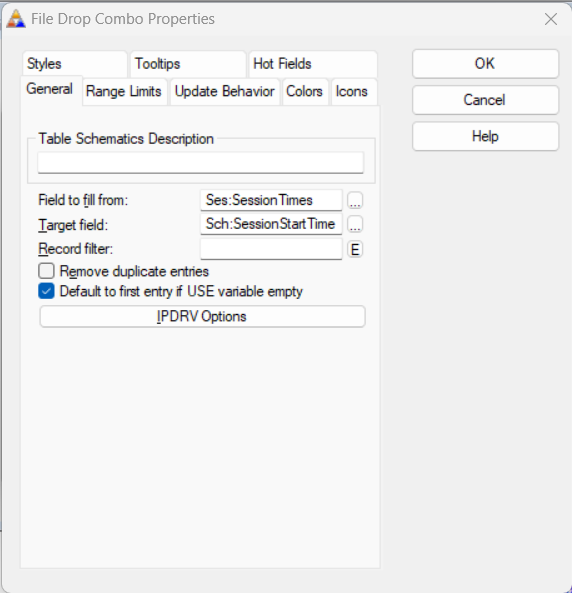Close the File Drop Combo Properties dialog

551,19
